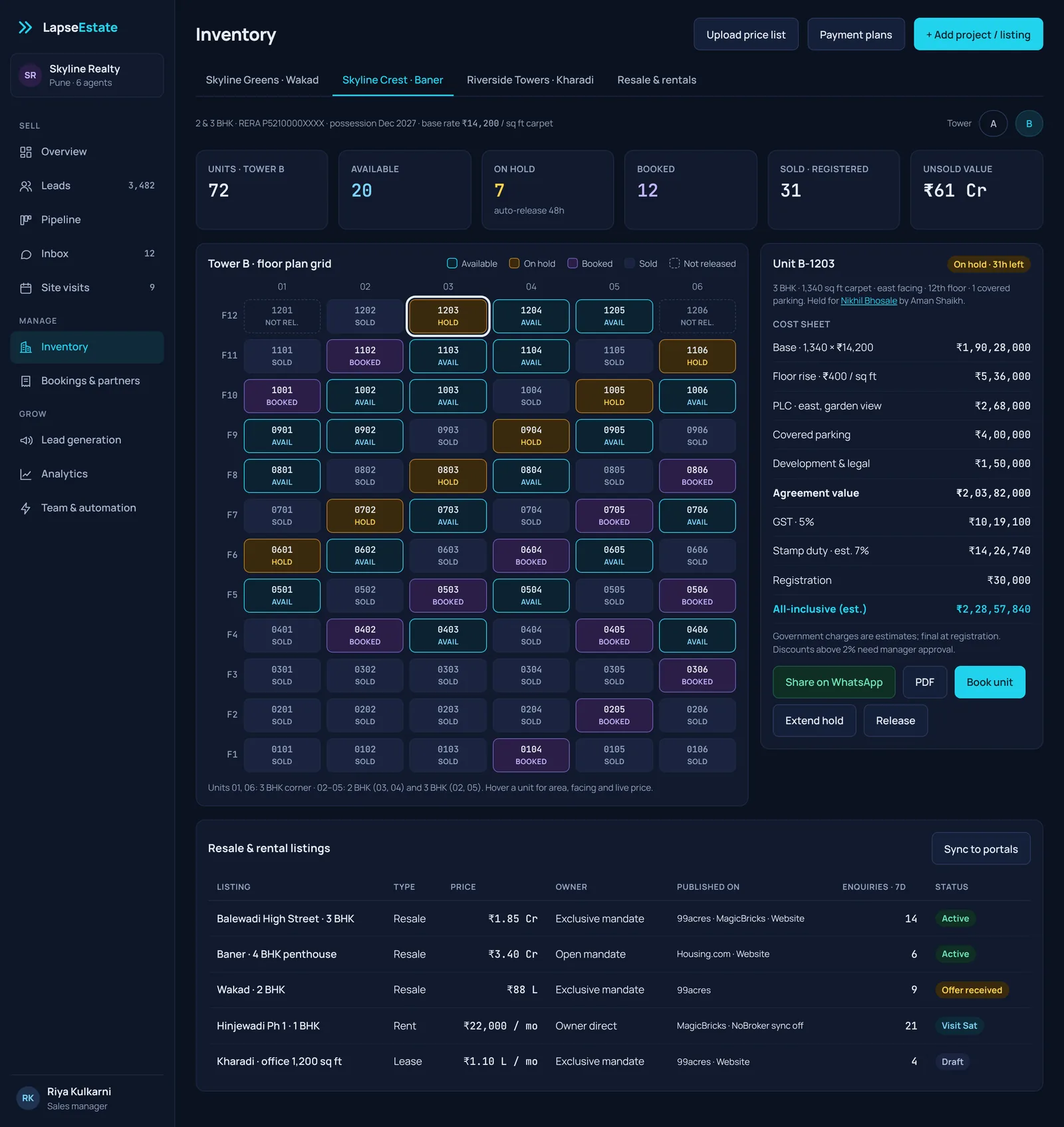
Task: Switch to Tower A
Action: coord(993,123)
